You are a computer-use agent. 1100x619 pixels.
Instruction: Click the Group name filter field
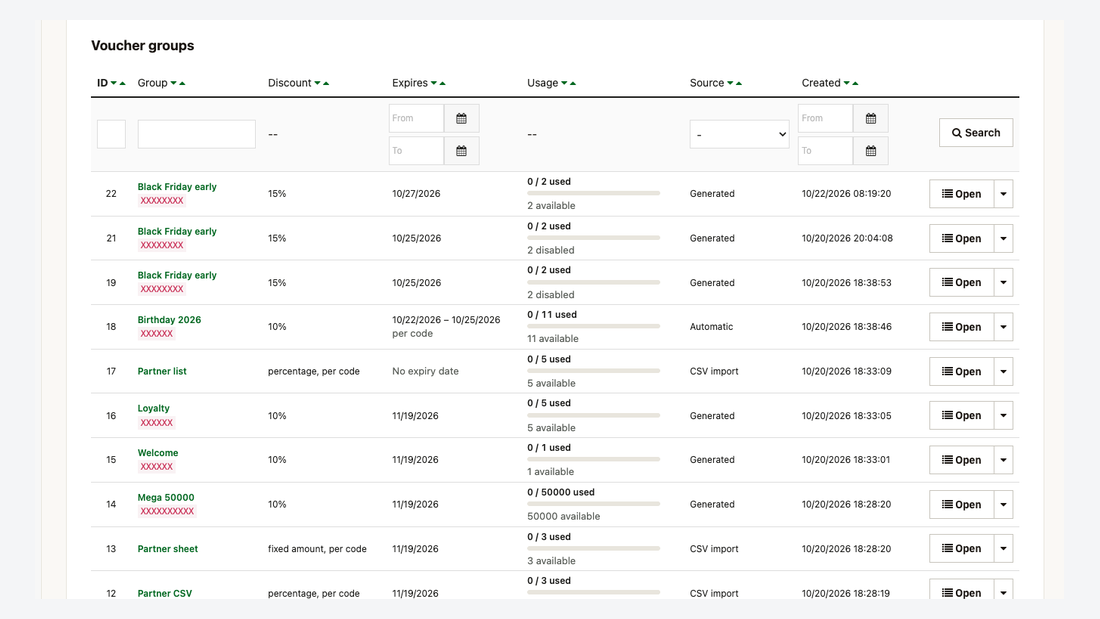coord(196,134)
